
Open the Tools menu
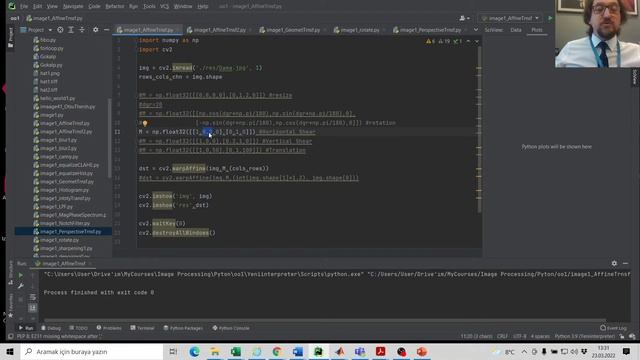point(149,6)
